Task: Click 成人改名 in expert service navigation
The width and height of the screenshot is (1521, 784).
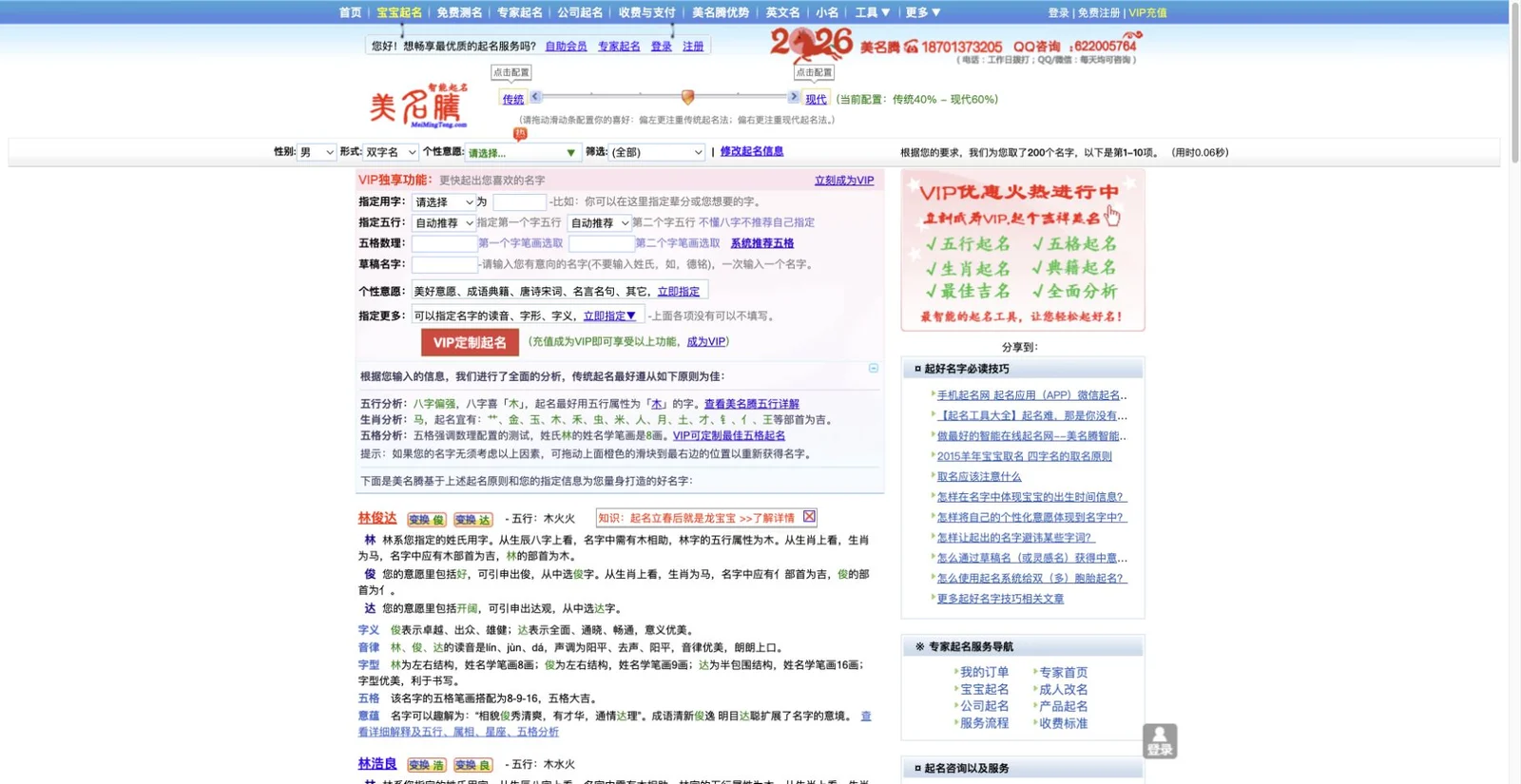Action: (1063, 689)
